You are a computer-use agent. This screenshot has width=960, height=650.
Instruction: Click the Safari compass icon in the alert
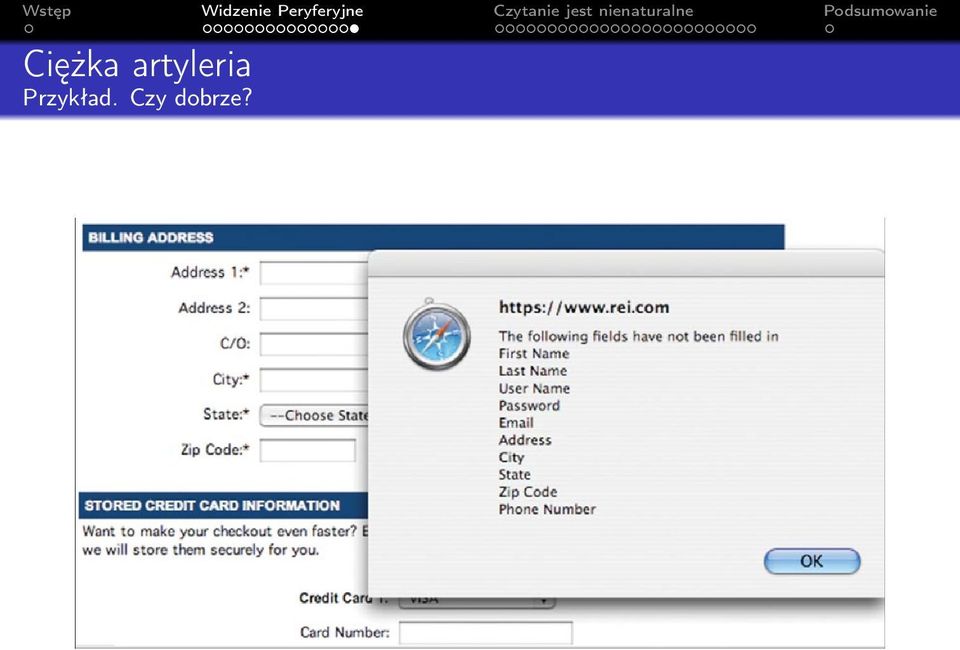[437, 334]
